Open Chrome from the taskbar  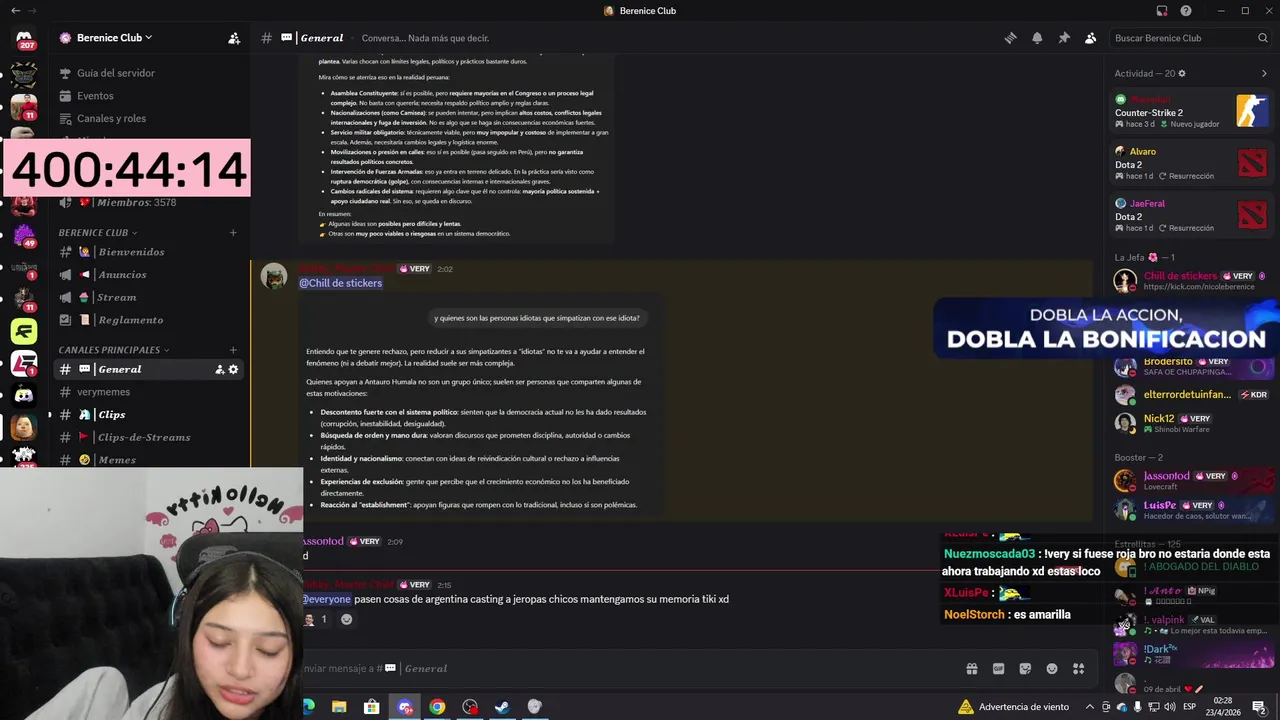tap(437, 707)
